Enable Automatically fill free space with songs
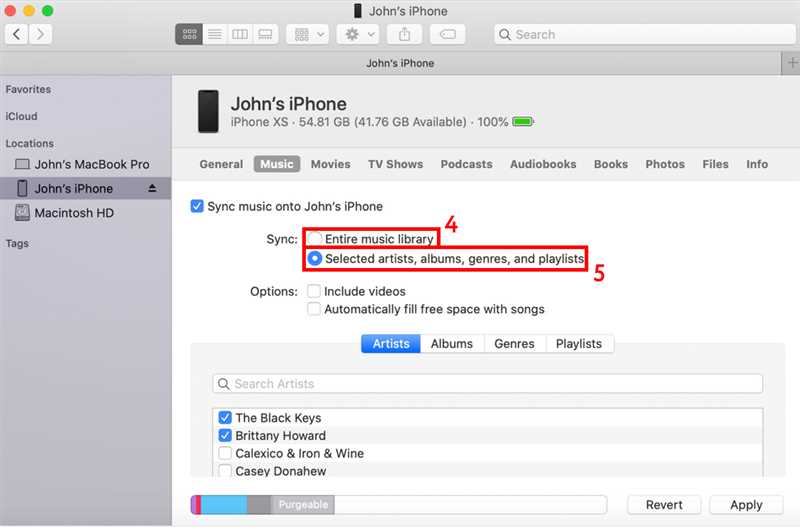800x527 pixels. pyautogui.click(x=314, y=309)
